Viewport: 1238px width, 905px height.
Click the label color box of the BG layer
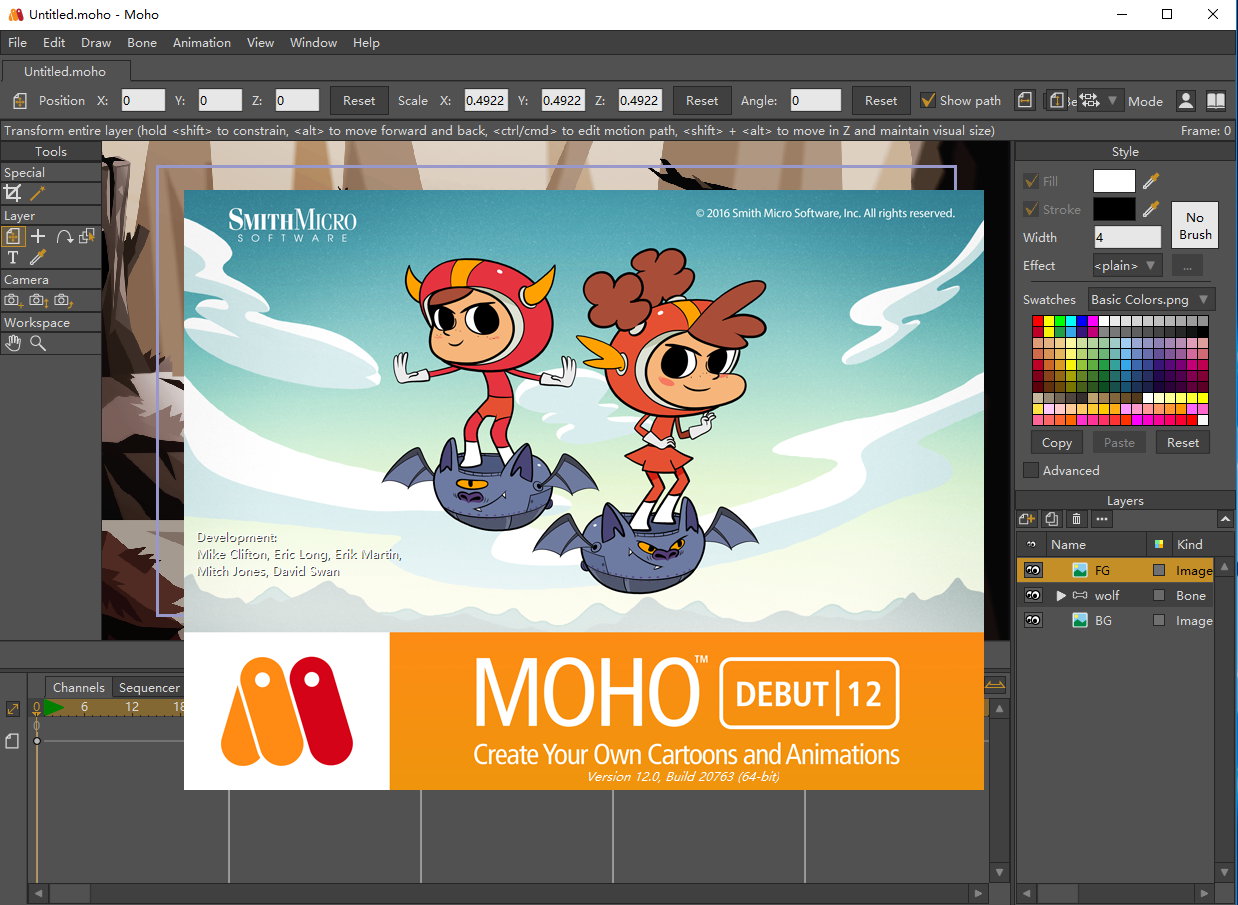[1159, 620]
